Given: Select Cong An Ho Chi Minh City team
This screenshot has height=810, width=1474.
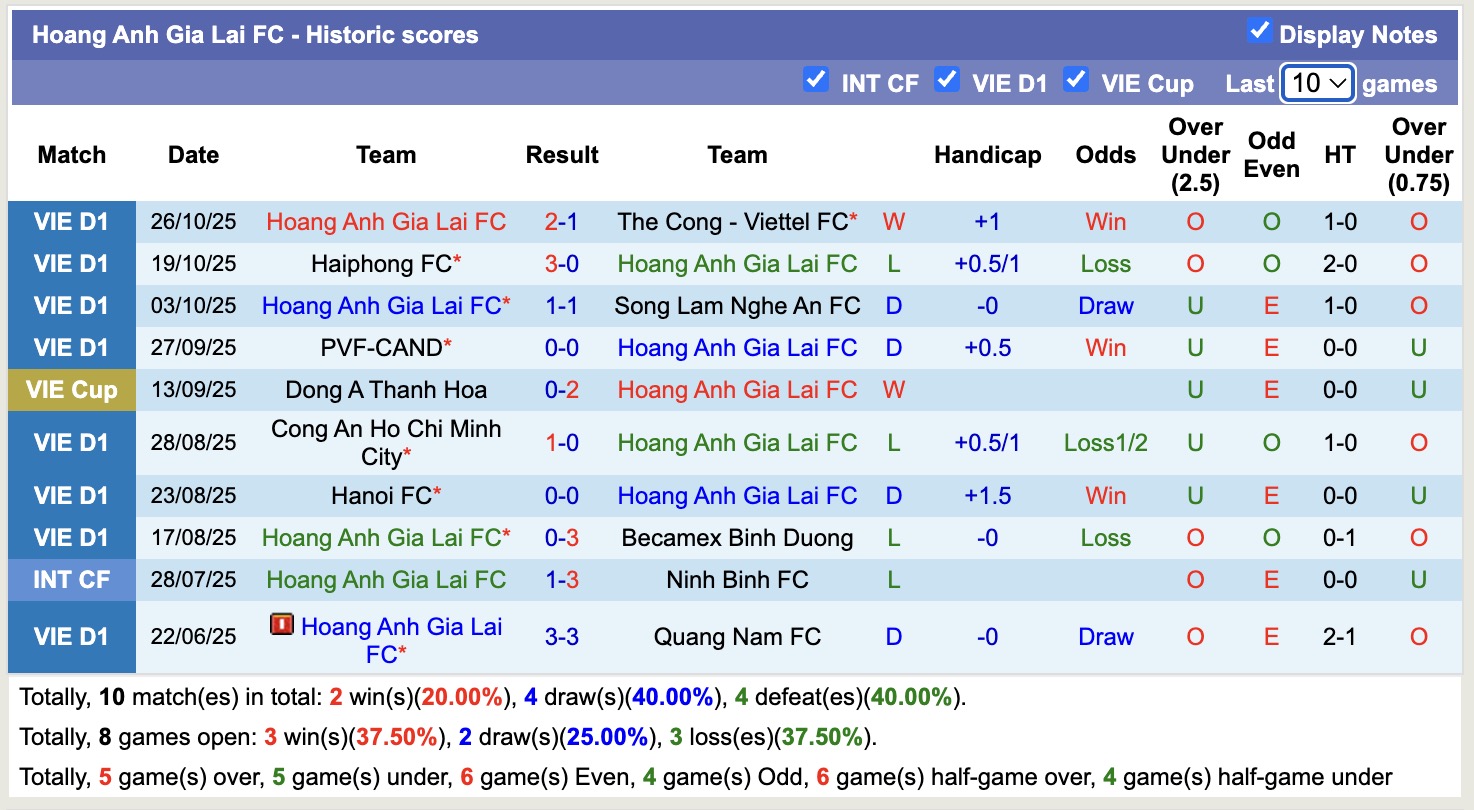Looking at the screenshot, I should coord(386,442).
